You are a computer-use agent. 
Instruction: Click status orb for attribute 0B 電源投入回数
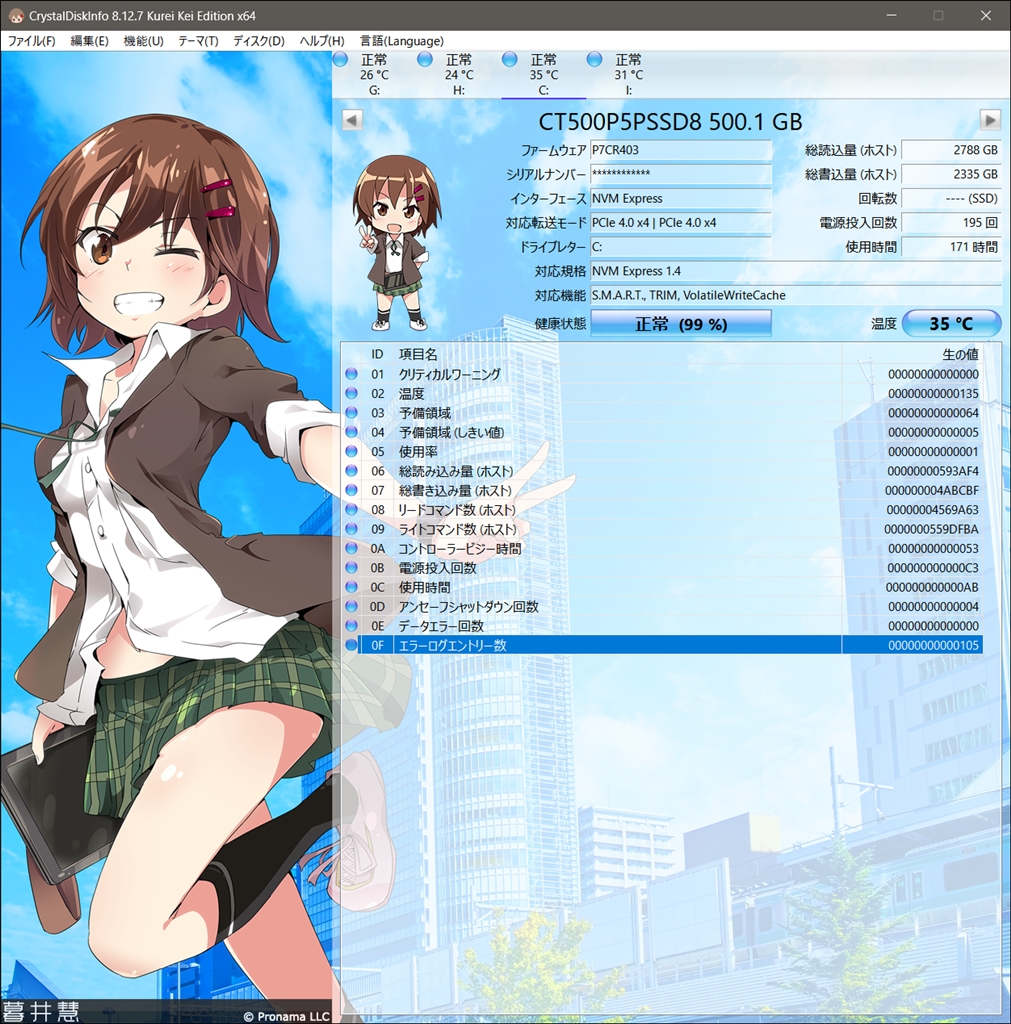coord(351,568)
